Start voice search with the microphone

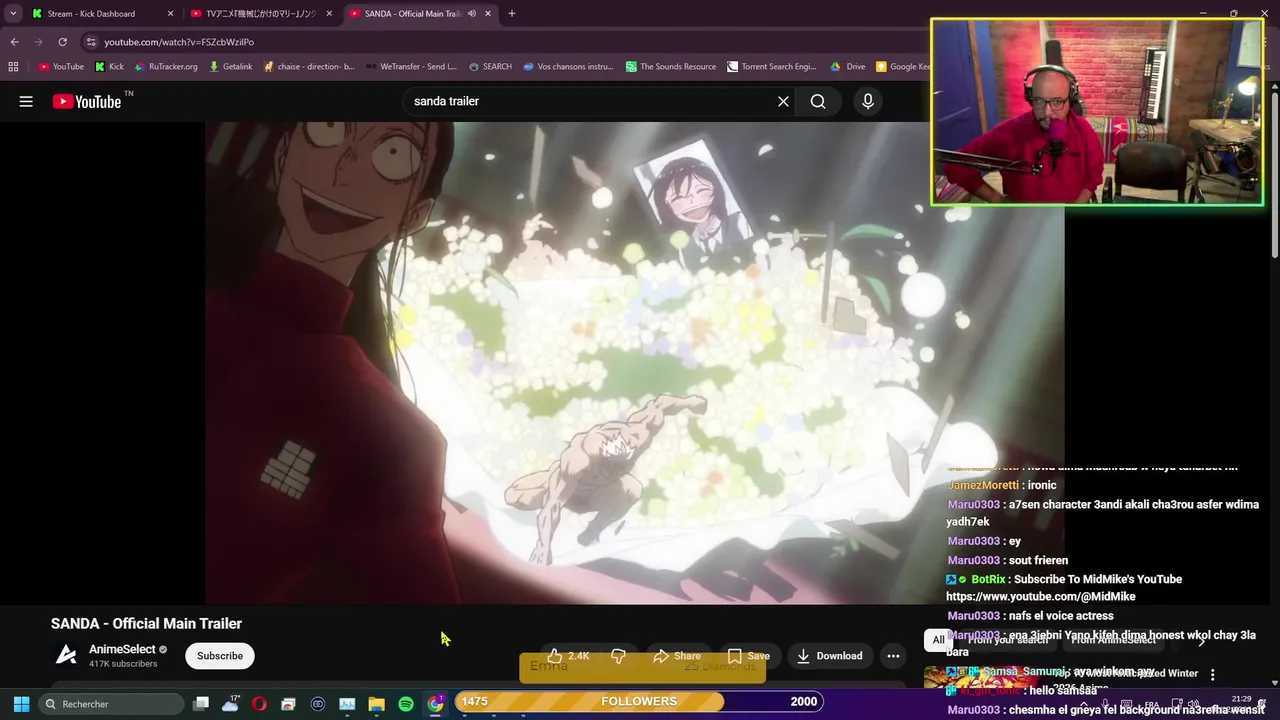pyautogui.click(x=868, y=101)
